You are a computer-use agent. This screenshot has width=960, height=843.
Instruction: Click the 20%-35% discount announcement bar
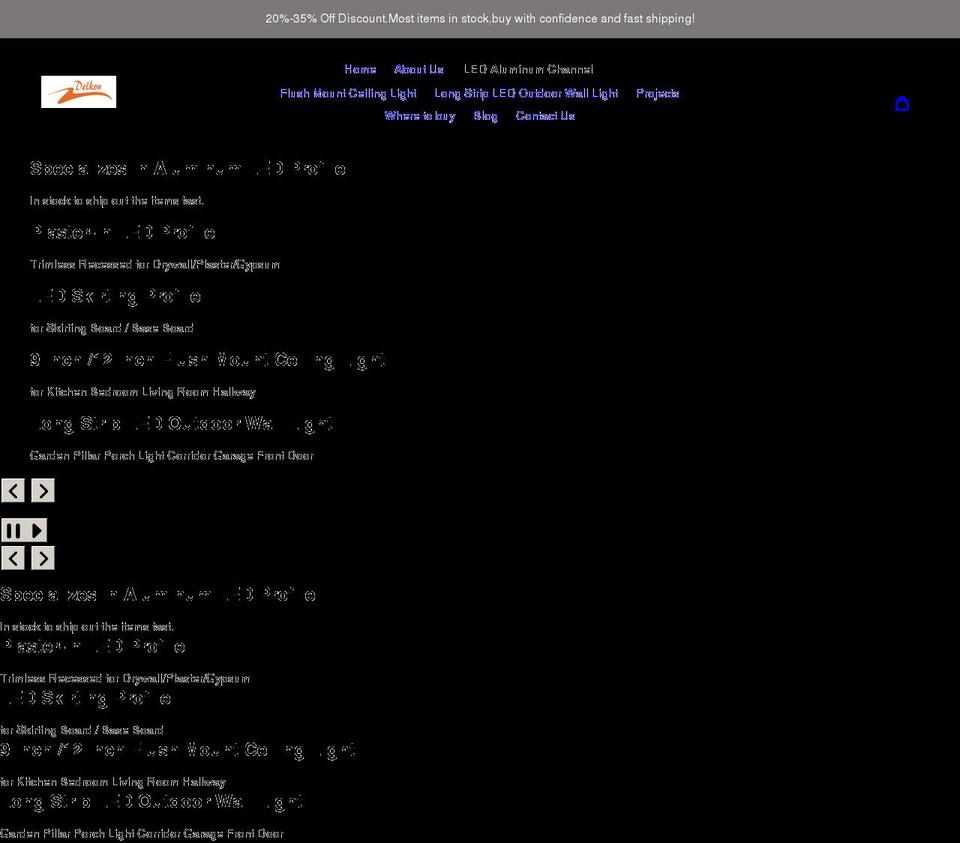click(480, 18)
